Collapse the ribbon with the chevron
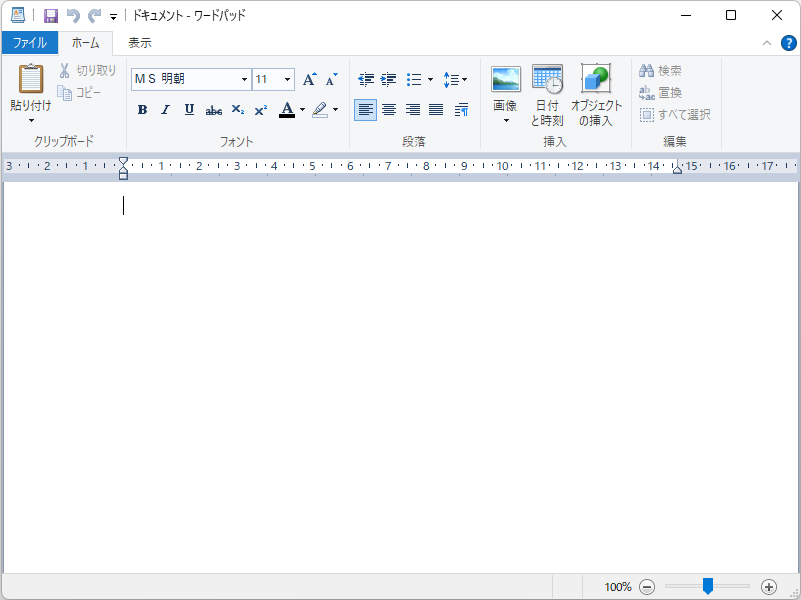This screenshot has height=600, width=801. pyautogui.click(x=767, y=43)
